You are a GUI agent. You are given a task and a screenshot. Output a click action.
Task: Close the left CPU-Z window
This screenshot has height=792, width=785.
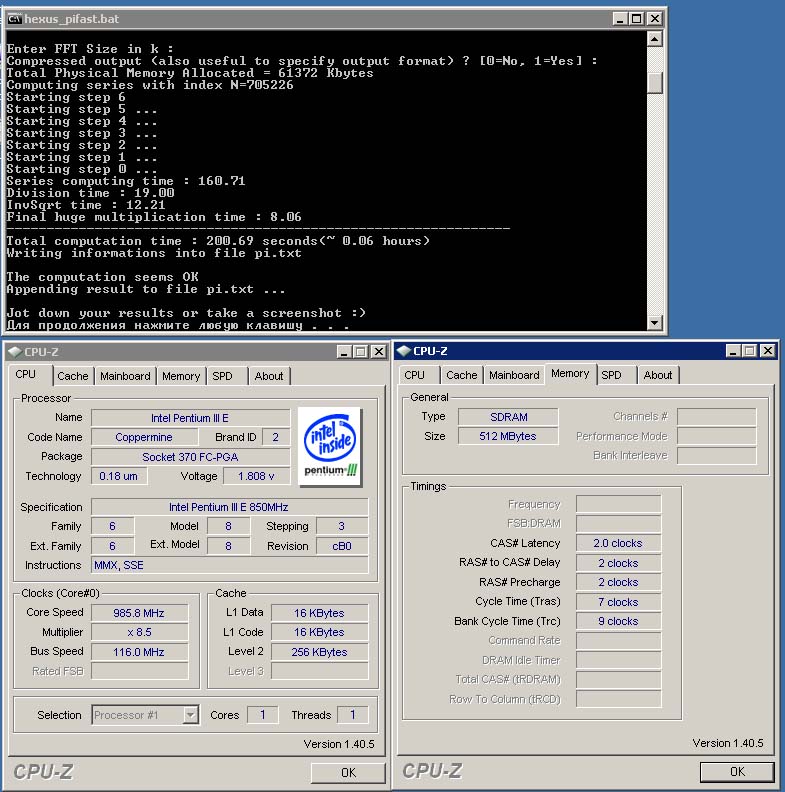379,352
